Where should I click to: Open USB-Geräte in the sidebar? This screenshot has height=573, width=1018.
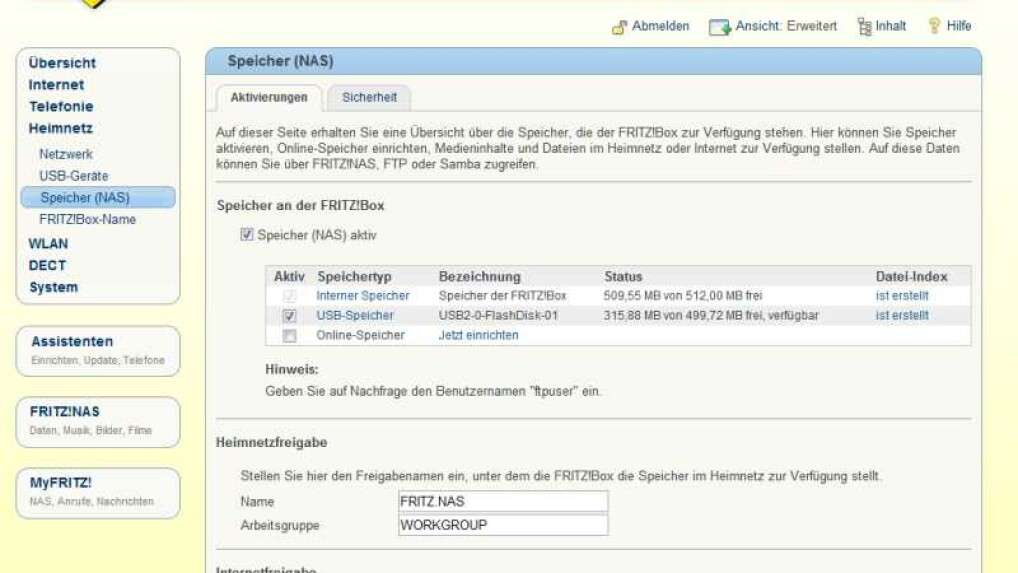pyautogui.click(x=74, y=176)
